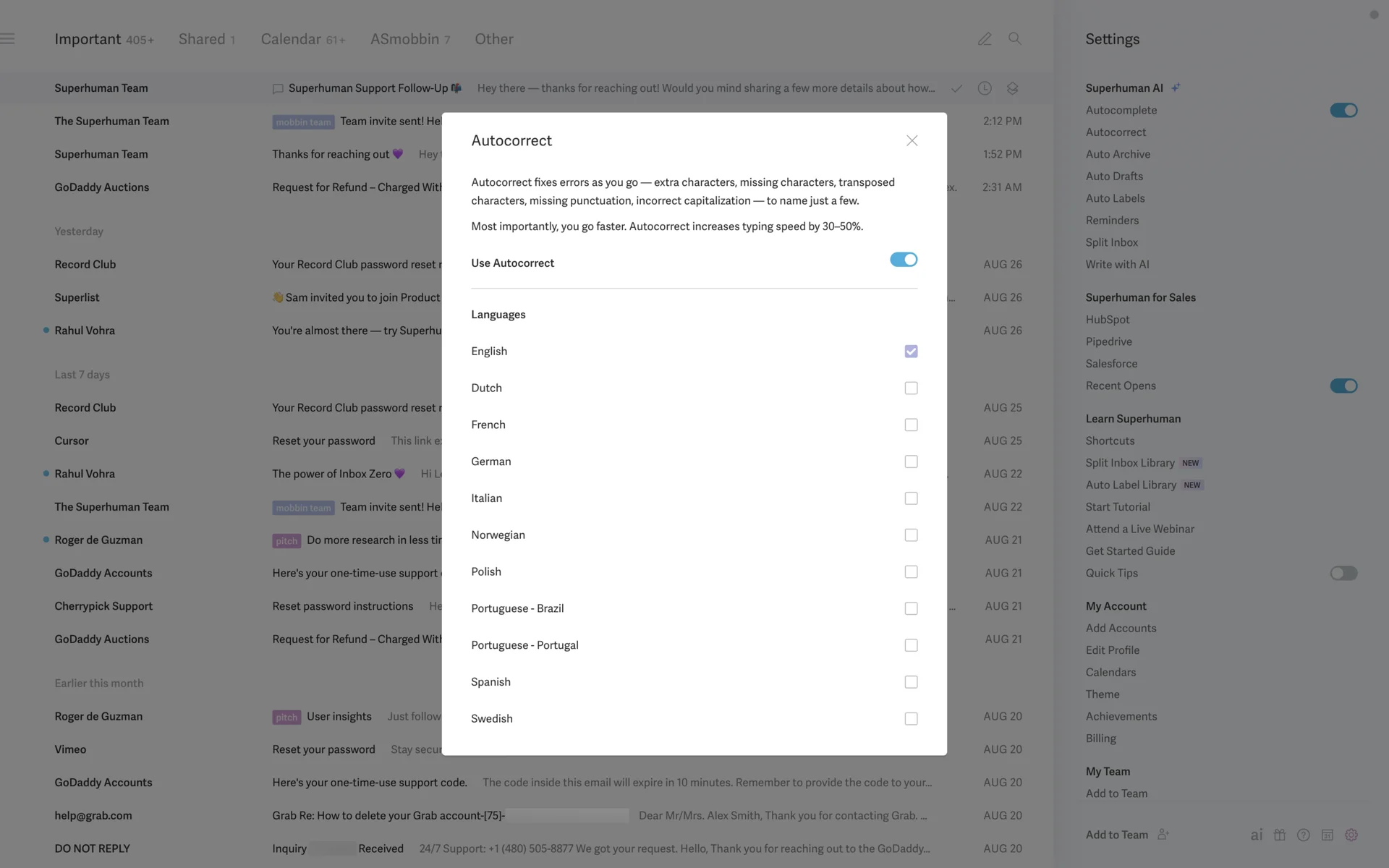1389x868 pixels.
Task: Open Shortcuts in settings sidebar
Action: coord(1110,441)
